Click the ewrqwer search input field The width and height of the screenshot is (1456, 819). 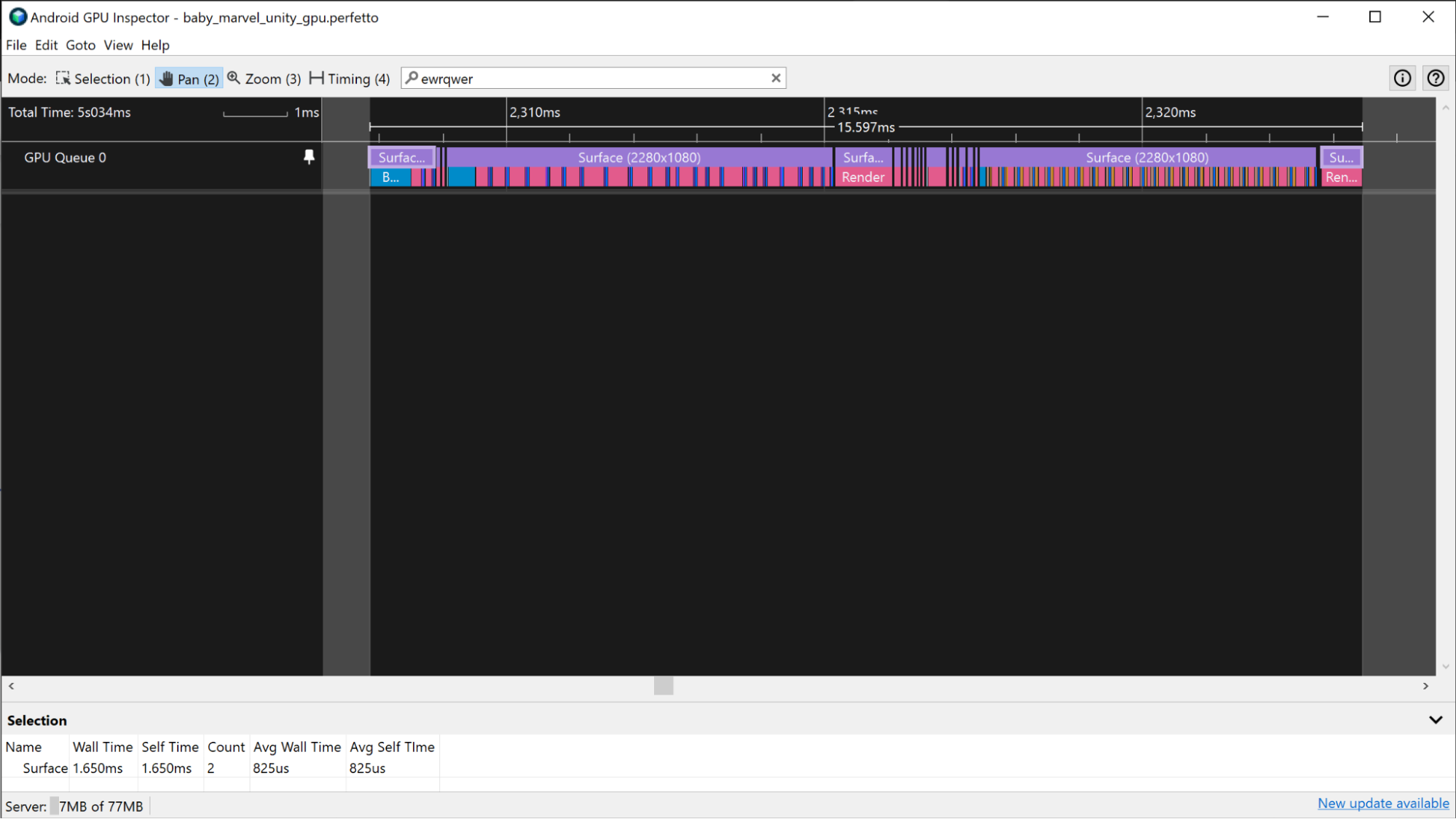(592, 78)
